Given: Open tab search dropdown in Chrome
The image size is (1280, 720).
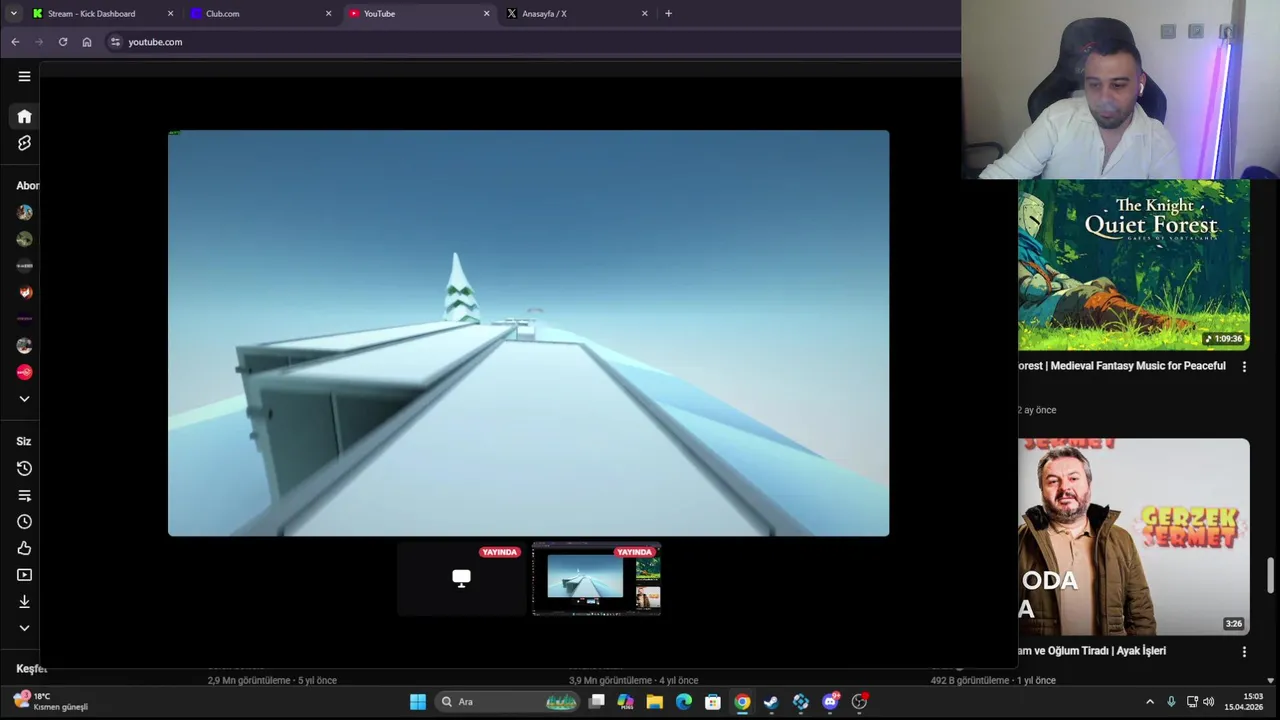Looking at the screenshot, I should point(13,14).
